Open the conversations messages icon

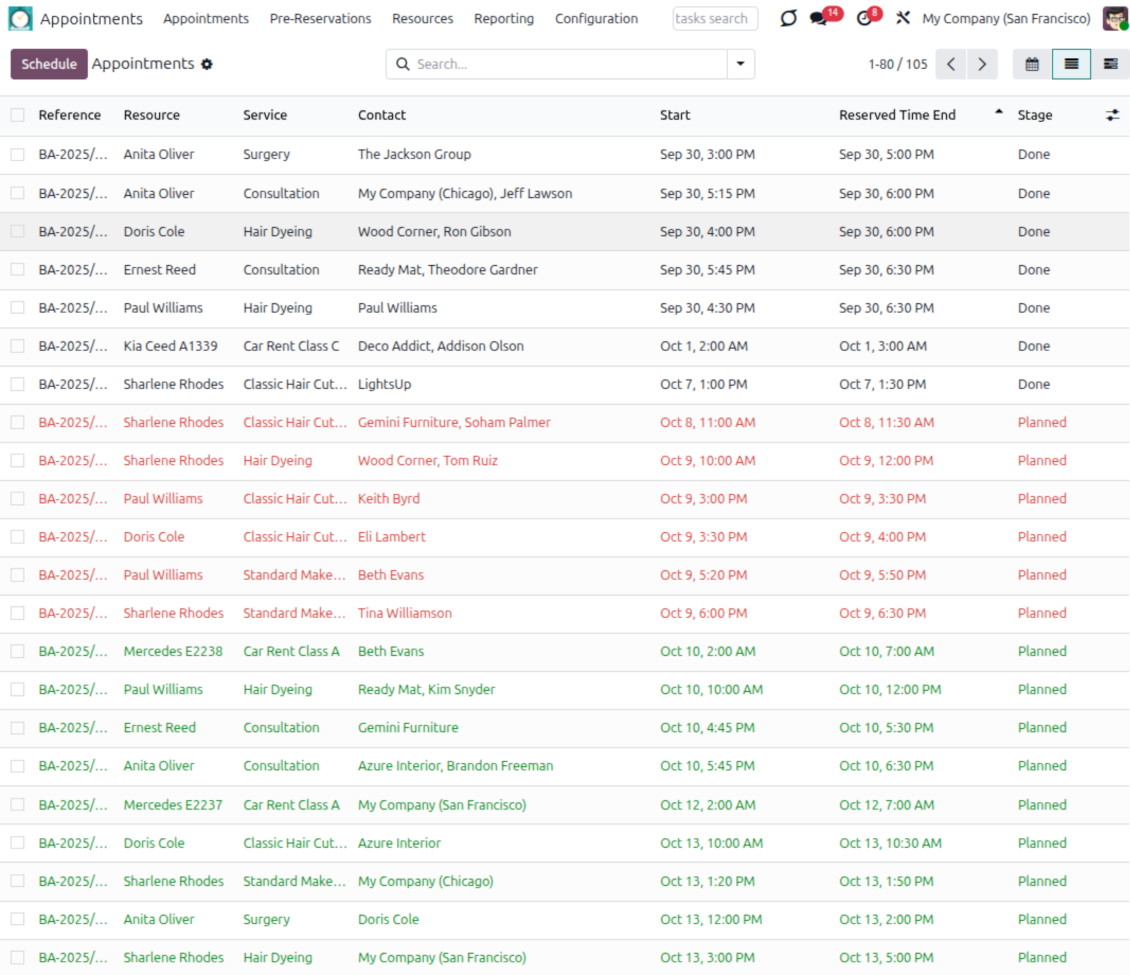820,19
